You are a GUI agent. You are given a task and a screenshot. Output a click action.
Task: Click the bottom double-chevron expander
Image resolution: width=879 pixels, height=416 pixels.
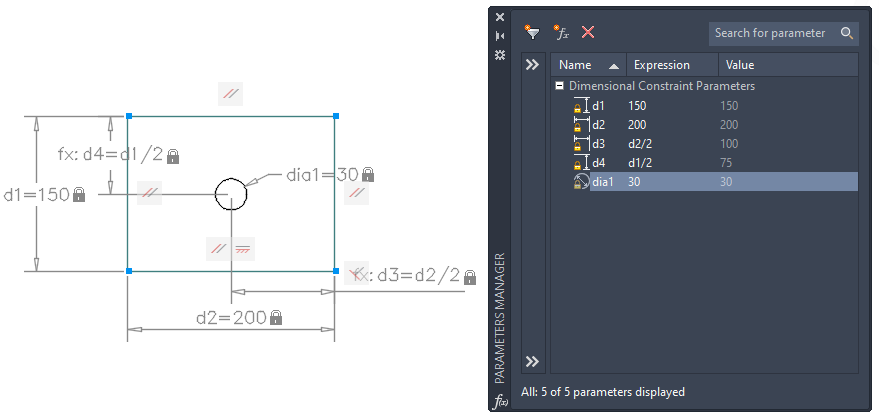(532, 361)
